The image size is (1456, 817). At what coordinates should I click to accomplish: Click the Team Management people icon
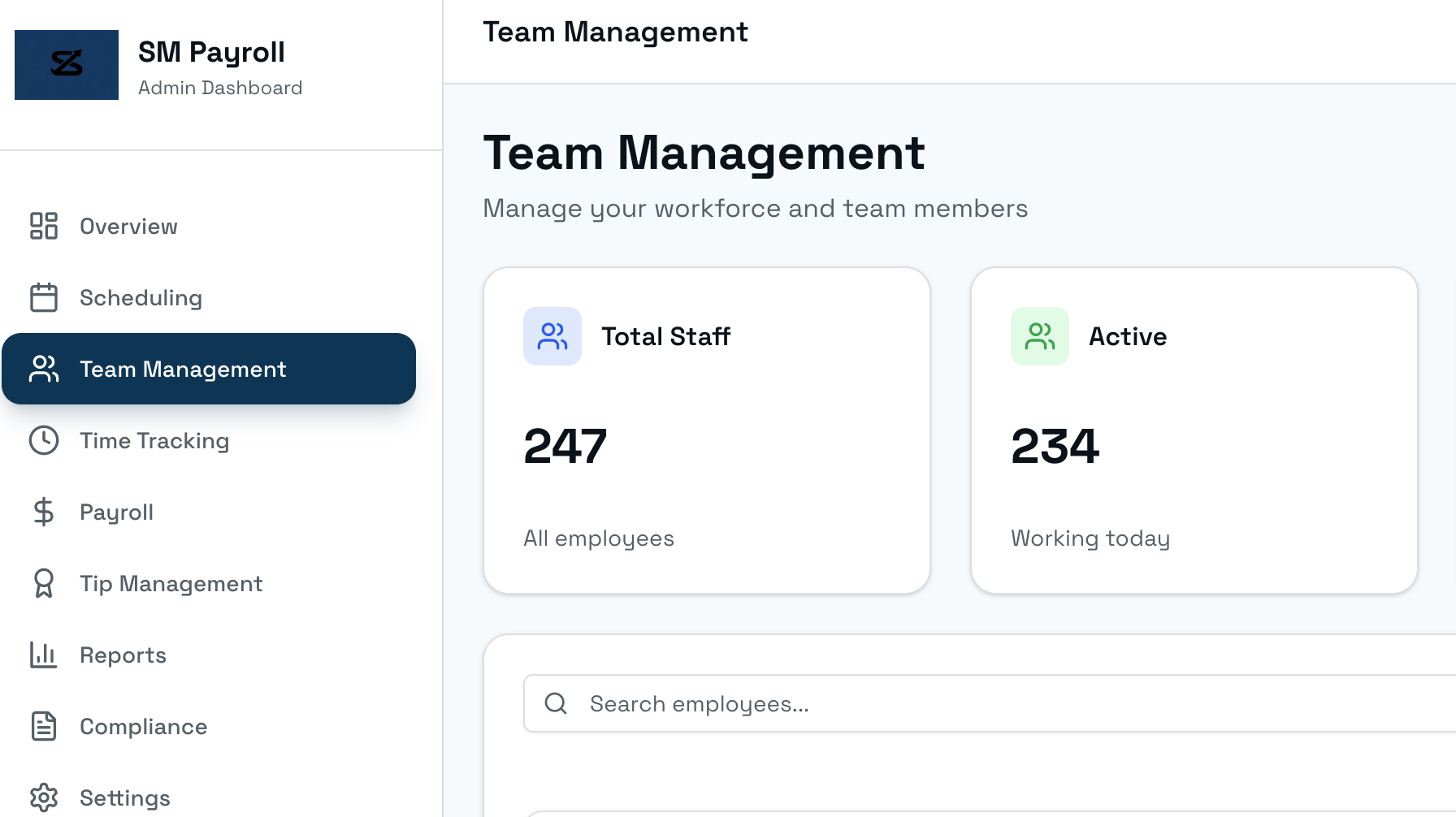(x=43, y=369)
